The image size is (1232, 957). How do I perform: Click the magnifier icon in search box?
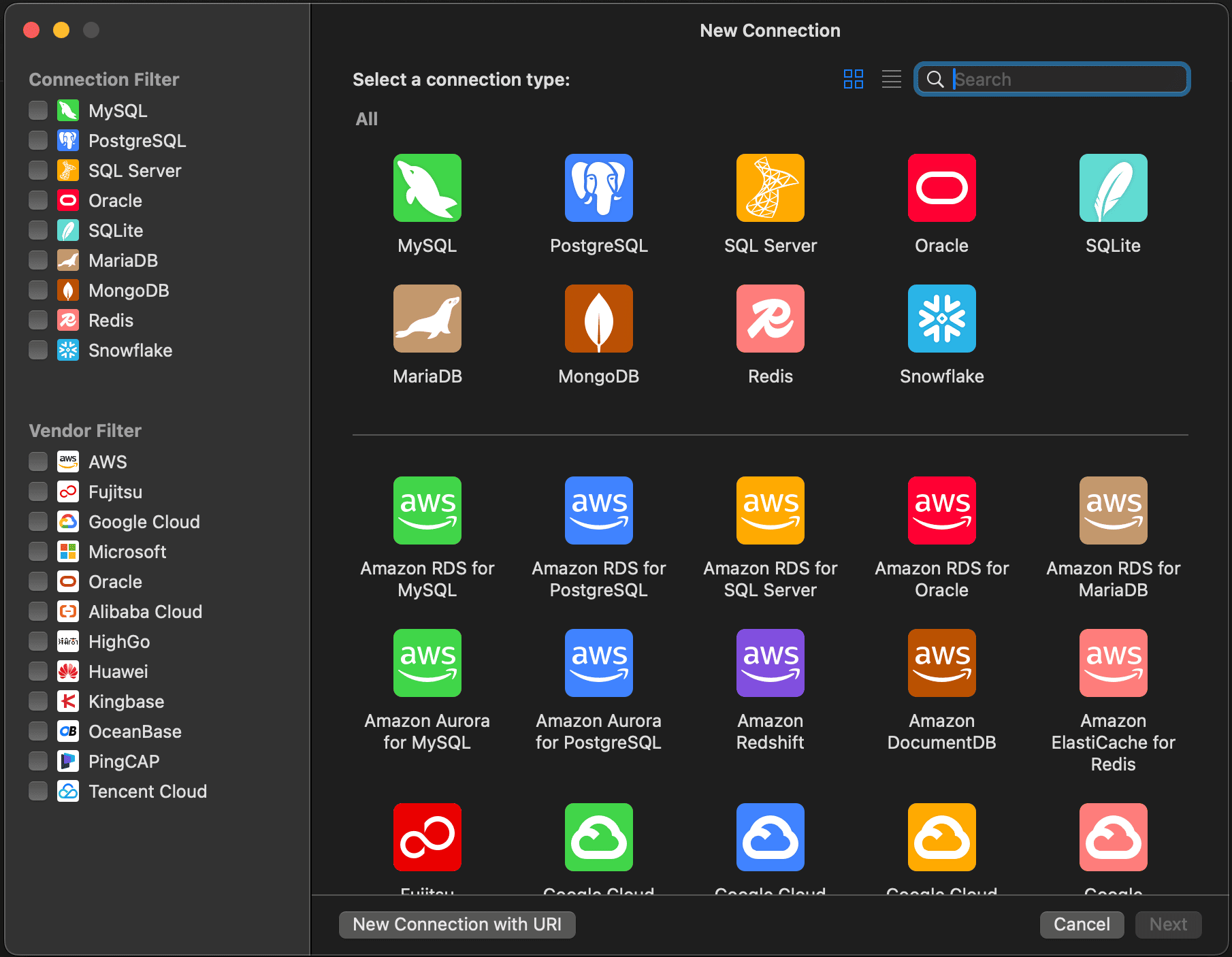tap(935, 79)
